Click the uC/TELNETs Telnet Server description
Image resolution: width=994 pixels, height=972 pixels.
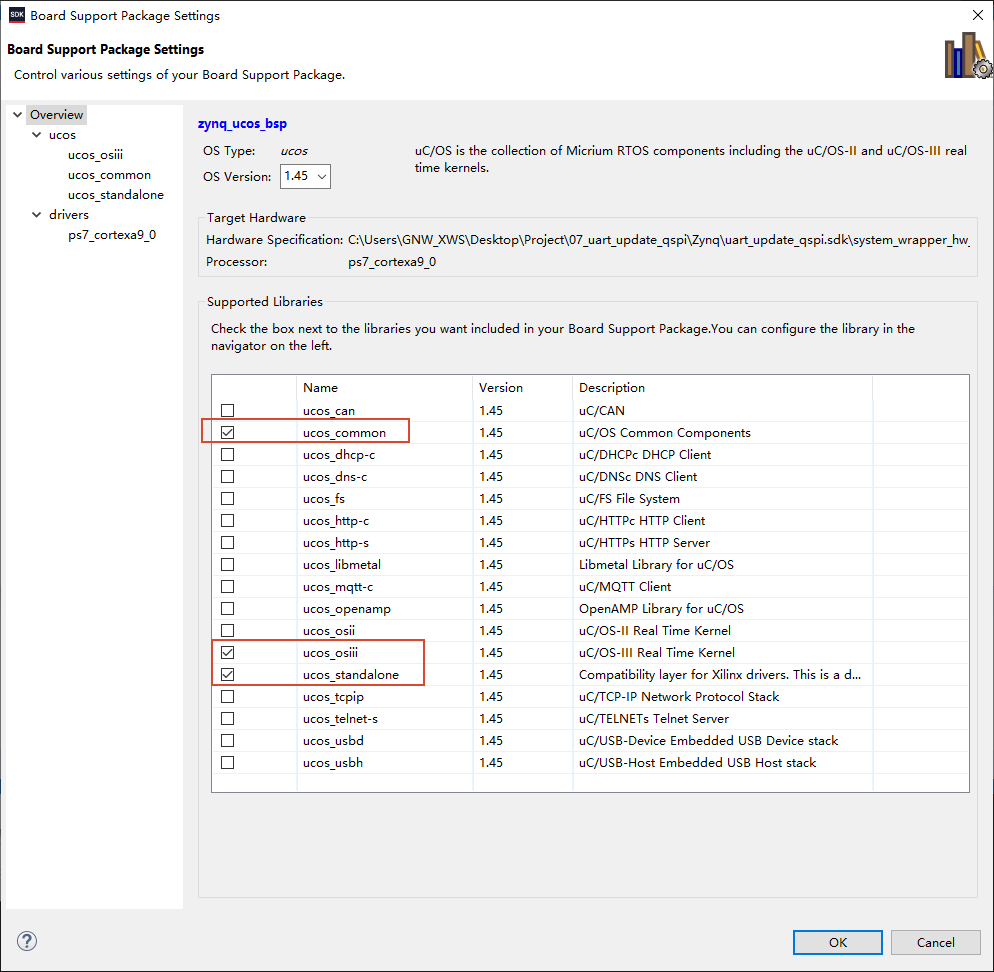tap(654, 718)
